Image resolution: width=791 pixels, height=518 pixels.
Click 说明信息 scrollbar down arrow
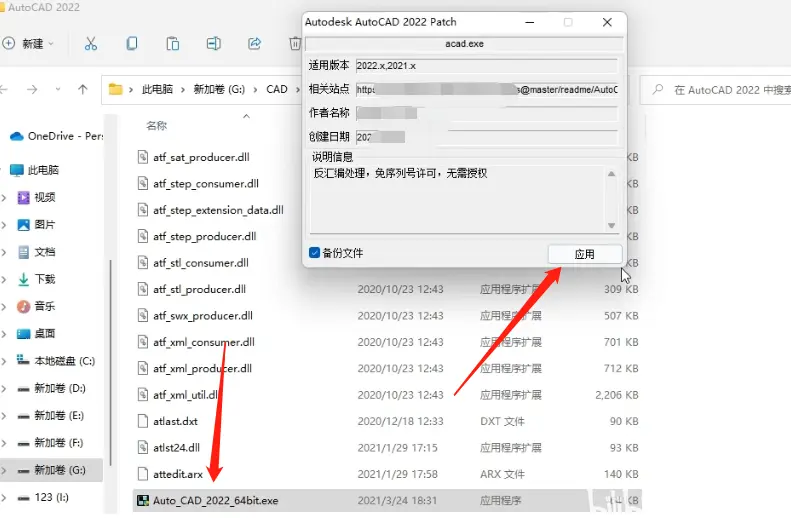[x=611, y=225]
